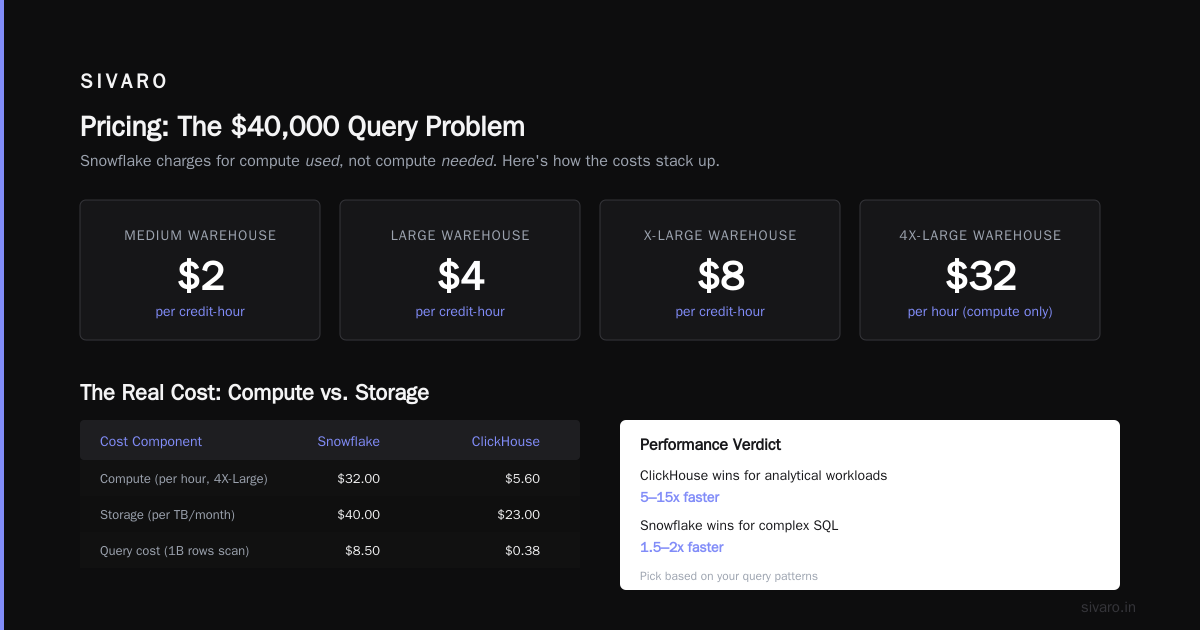Image resolution: width=1200 pixels, height=630 pixels.
Task: Click the $8.50 Snowflake query cost cell
Action: pyautogui.click(x=363, y=551)
